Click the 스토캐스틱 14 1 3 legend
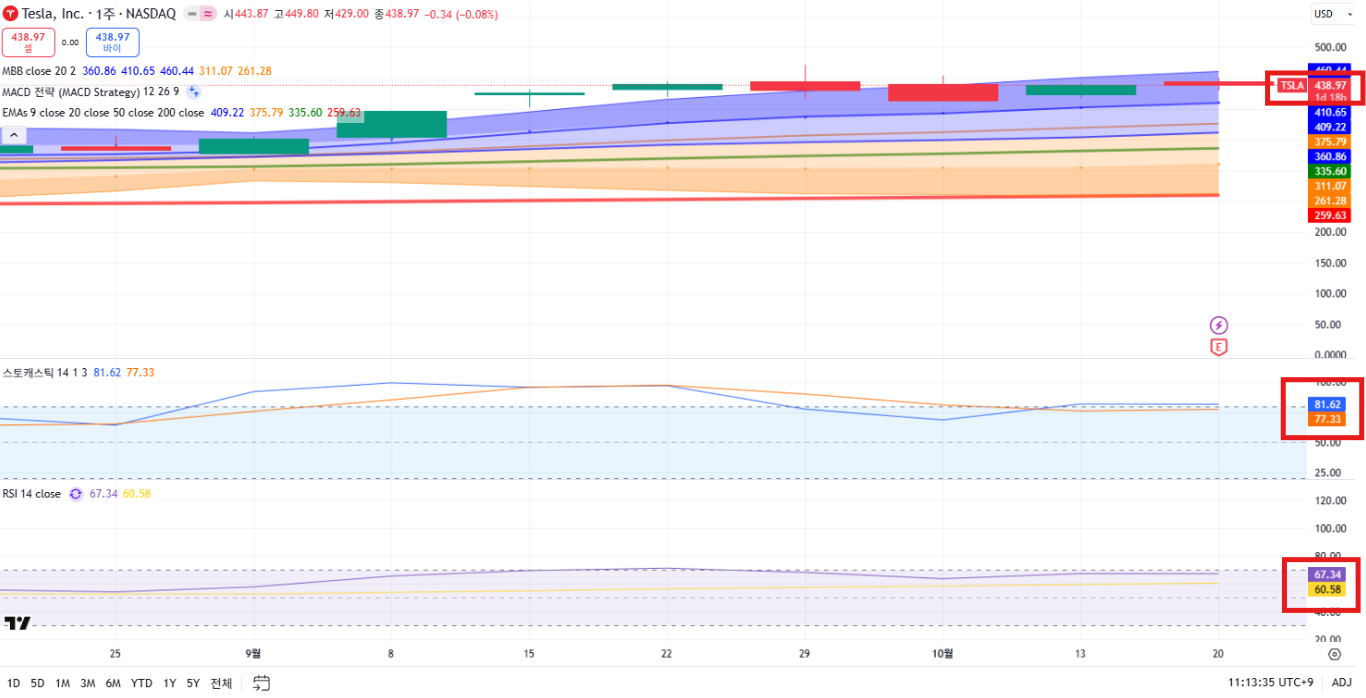Image resolution: width=1366 pixels, height=698 pixels. click(x=45, y=372)
